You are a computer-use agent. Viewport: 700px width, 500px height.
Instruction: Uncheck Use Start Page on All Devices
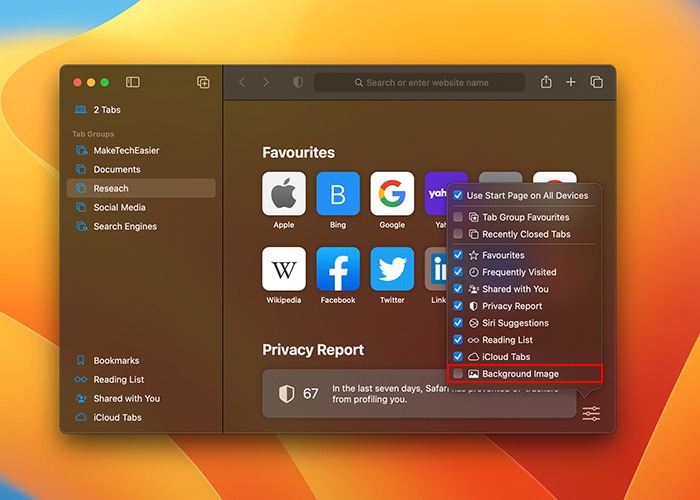point(458,196)
